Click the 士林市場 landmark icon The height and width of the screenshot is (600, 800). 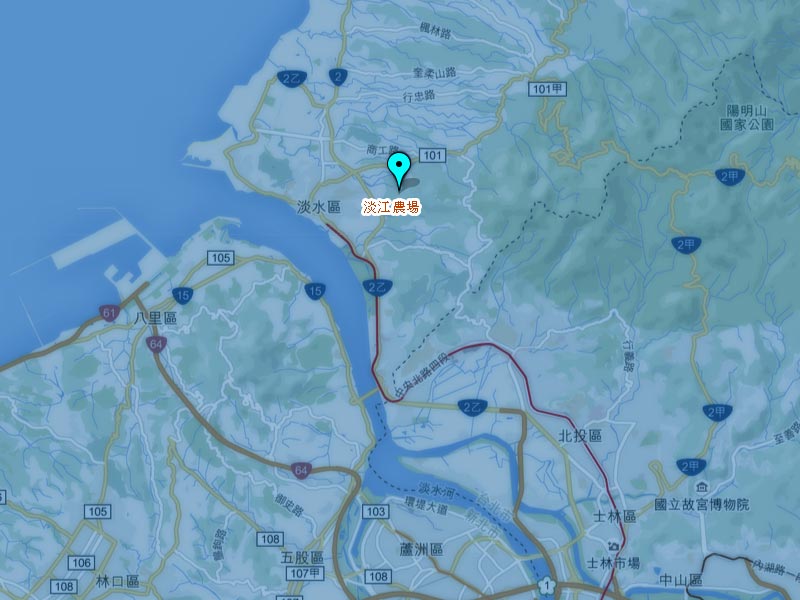coord(615,546)
